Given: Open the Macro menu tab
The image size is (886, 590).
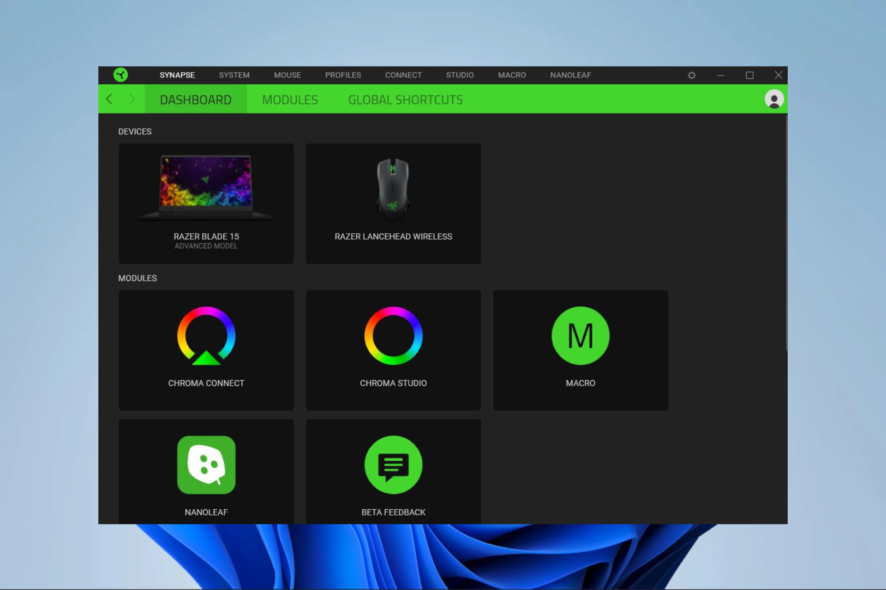Looking at the screenshot, I should click(x=511, y=75).
